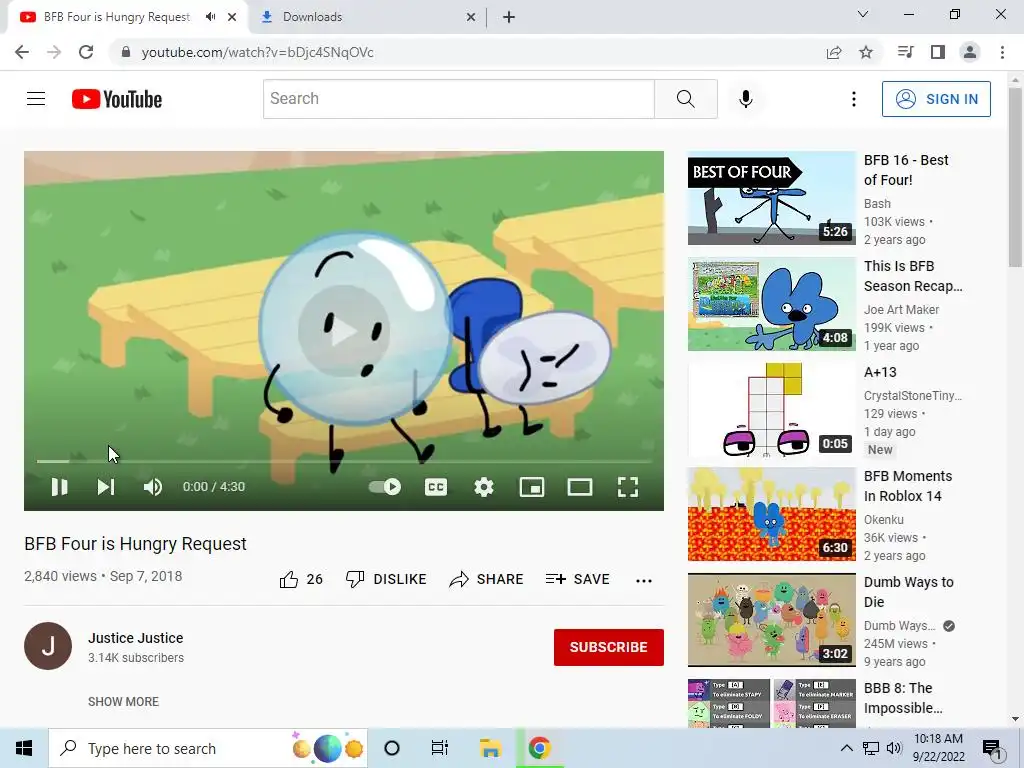The height and width of the screenshot is (768, 1024).
Task: Open YouTube settings three-dot menu
Action: click(x=854, y=99)
